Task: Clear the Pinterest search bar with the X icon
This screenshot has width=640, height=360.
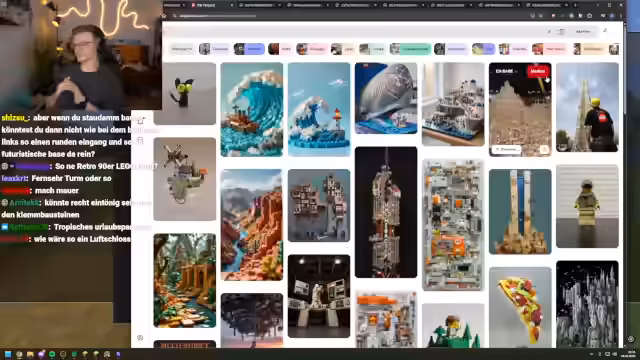Action: click(x=549, y=31)
